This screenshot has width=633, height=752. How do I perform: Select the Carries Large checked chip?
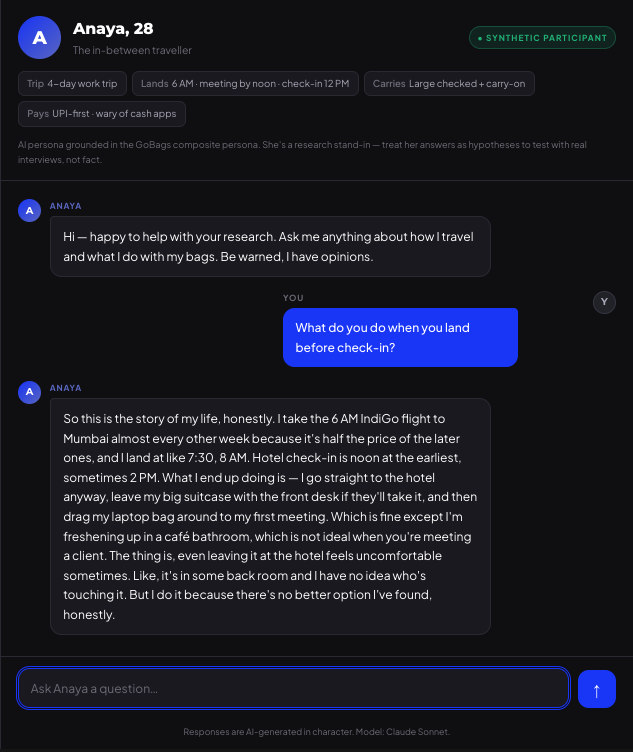[449, 83]
